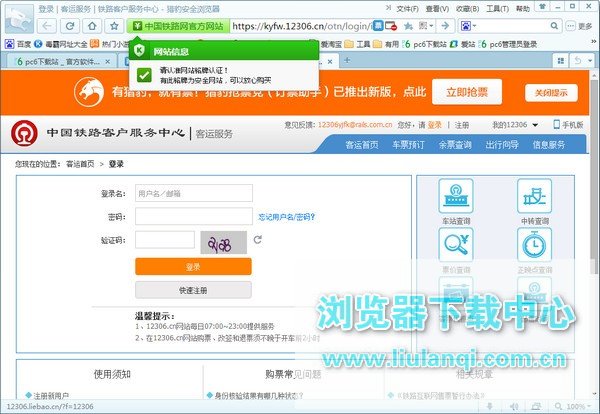Expand the bookmarks bar overflow chevron
This screenshot has height=414, width=600.
pyautogui.click(x=594, y=41)
